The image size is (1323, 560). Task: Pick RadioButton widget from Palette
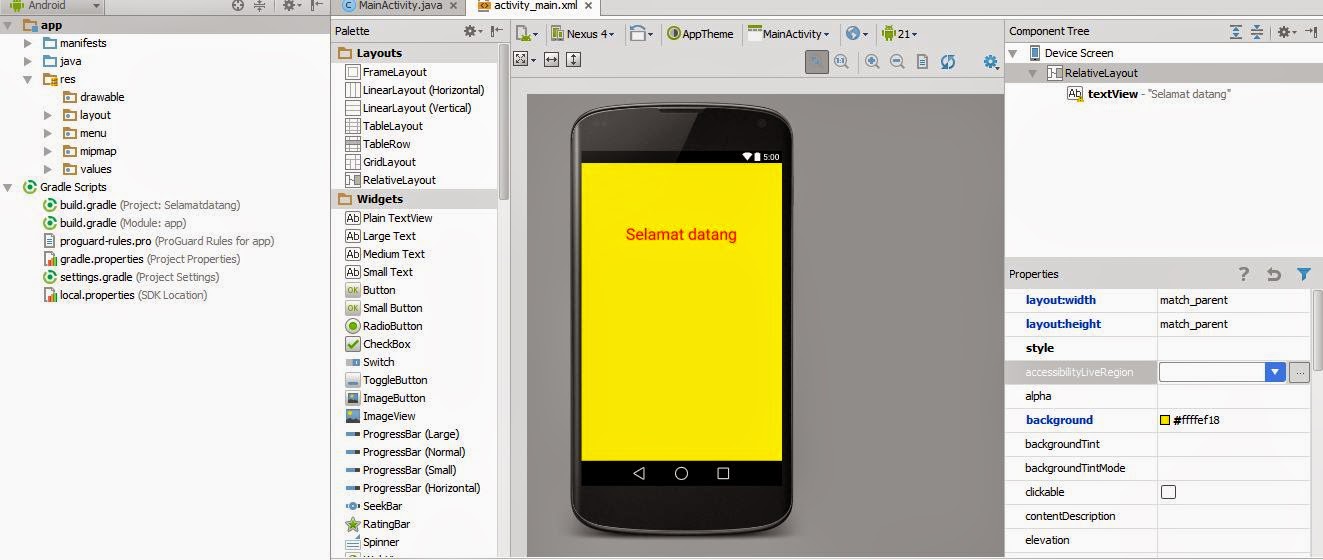coord(383,326)
